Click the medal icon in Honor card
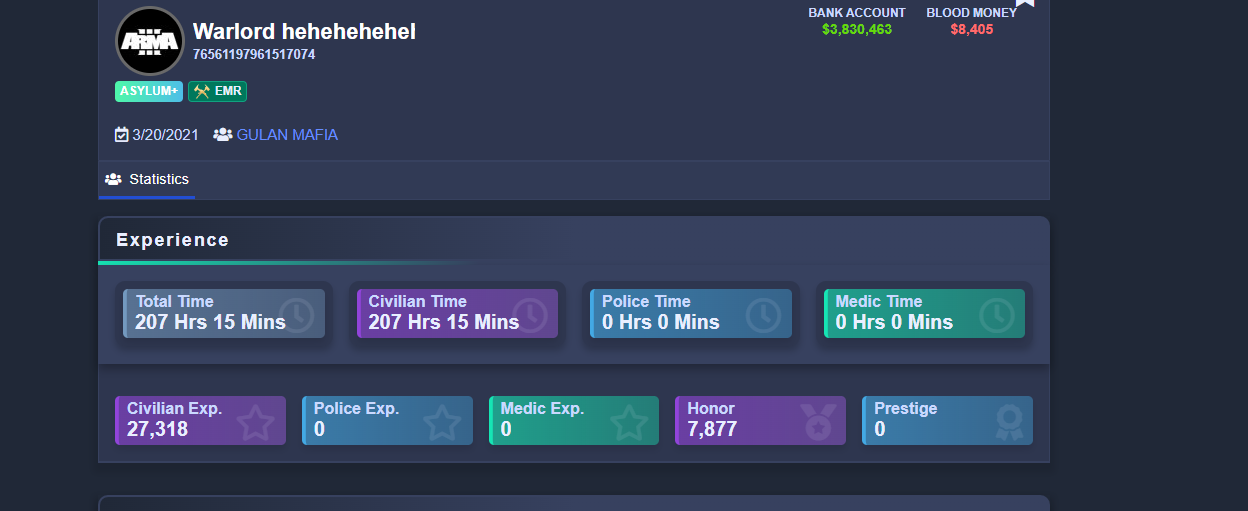1248x511 pixels. pos(818,422)
